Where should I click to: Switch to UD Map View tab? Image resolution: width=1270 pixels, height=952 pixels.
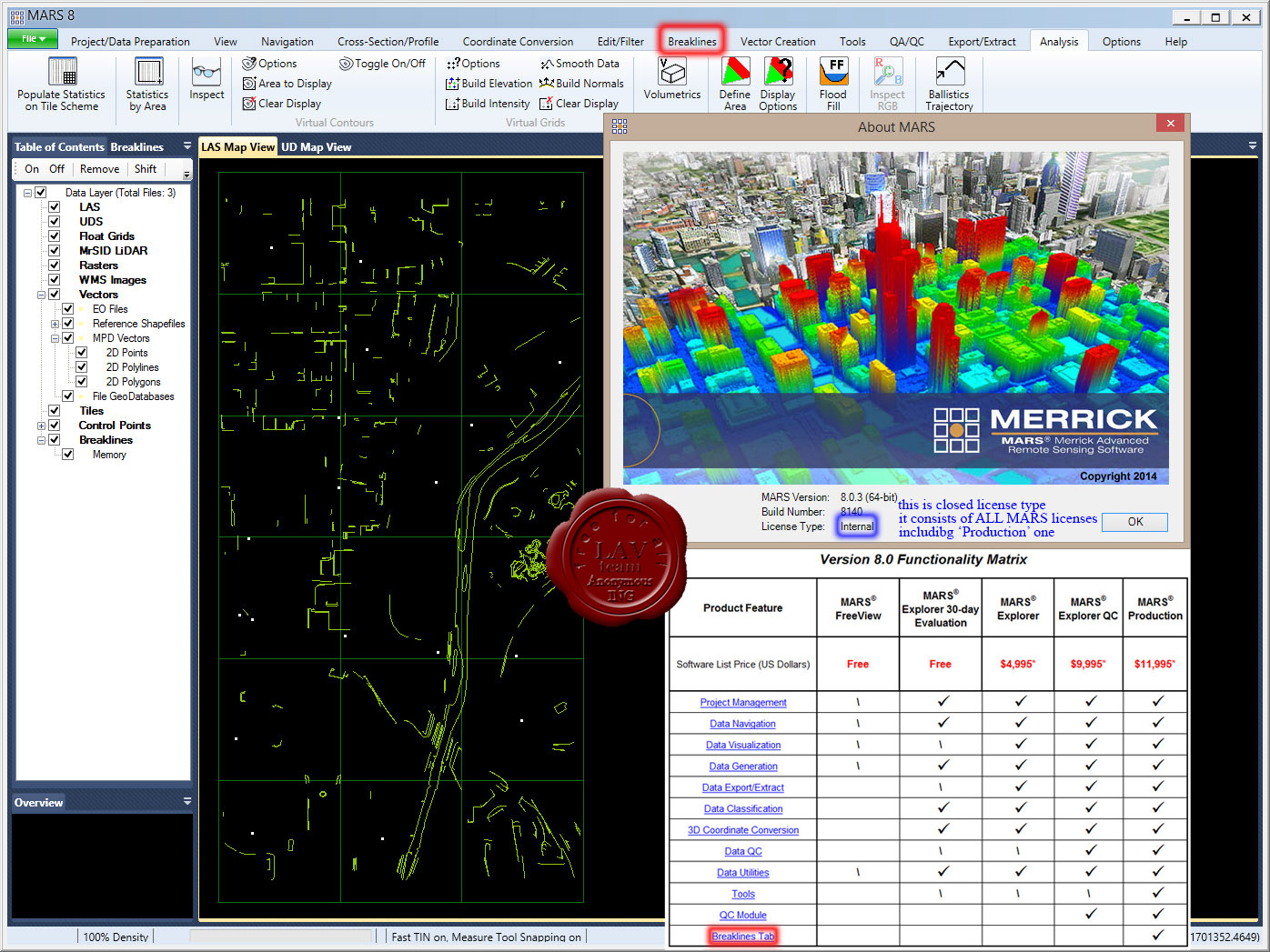click(x=316, y=146)
